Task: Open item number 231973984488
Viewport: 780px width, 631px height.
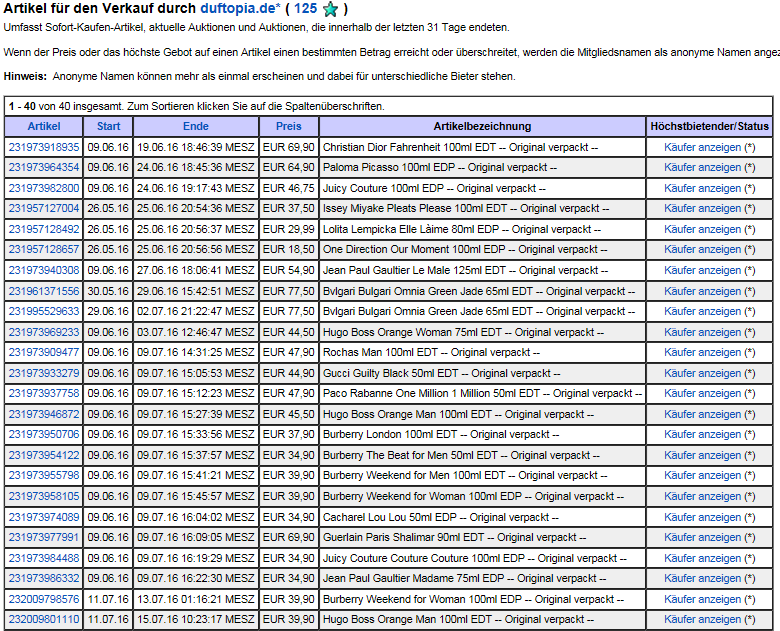Action: click(x=44, y=558)
